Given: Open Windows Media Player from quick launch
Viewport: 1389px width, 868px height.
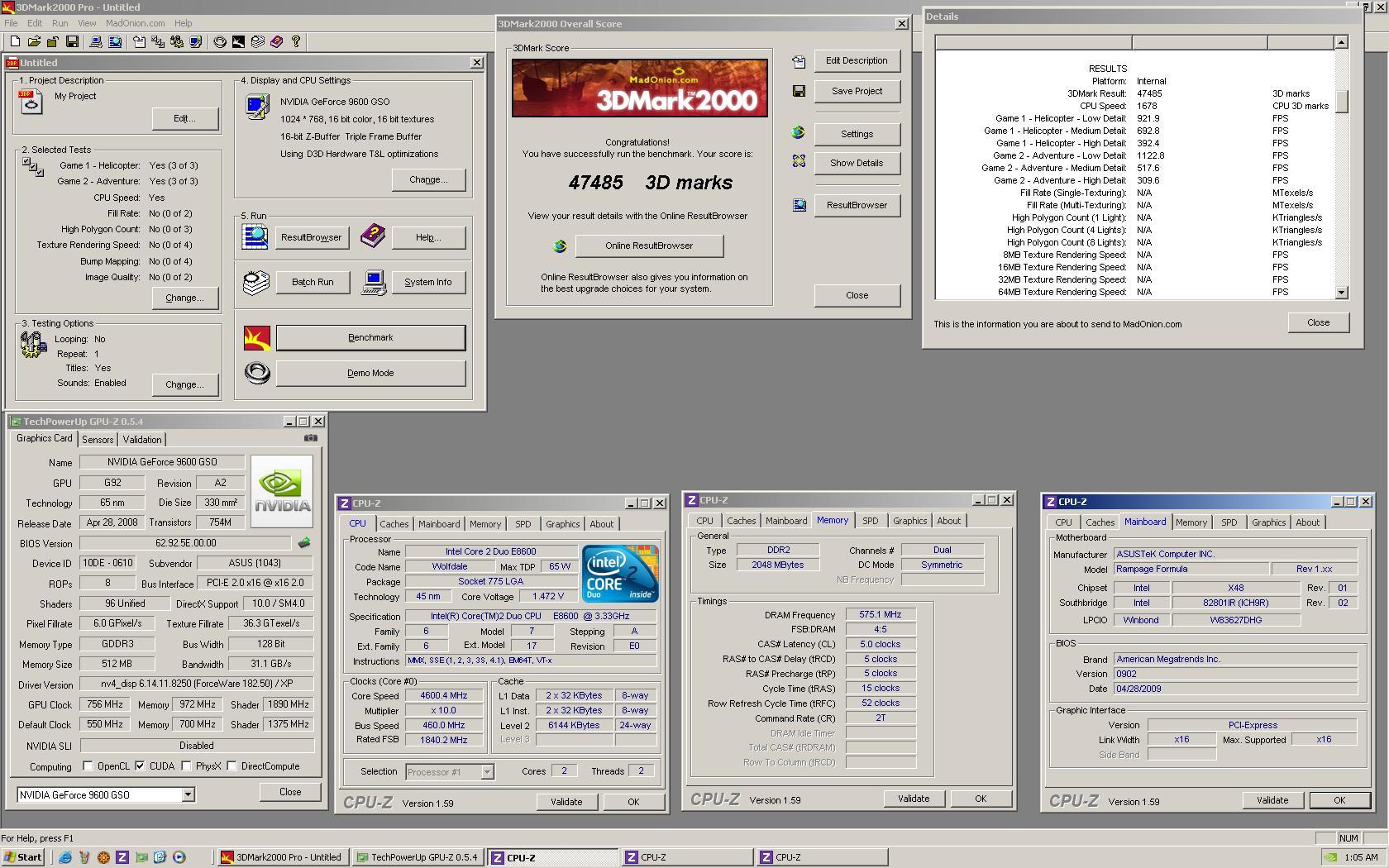Looking at the screenshot, I should [179, 857].
